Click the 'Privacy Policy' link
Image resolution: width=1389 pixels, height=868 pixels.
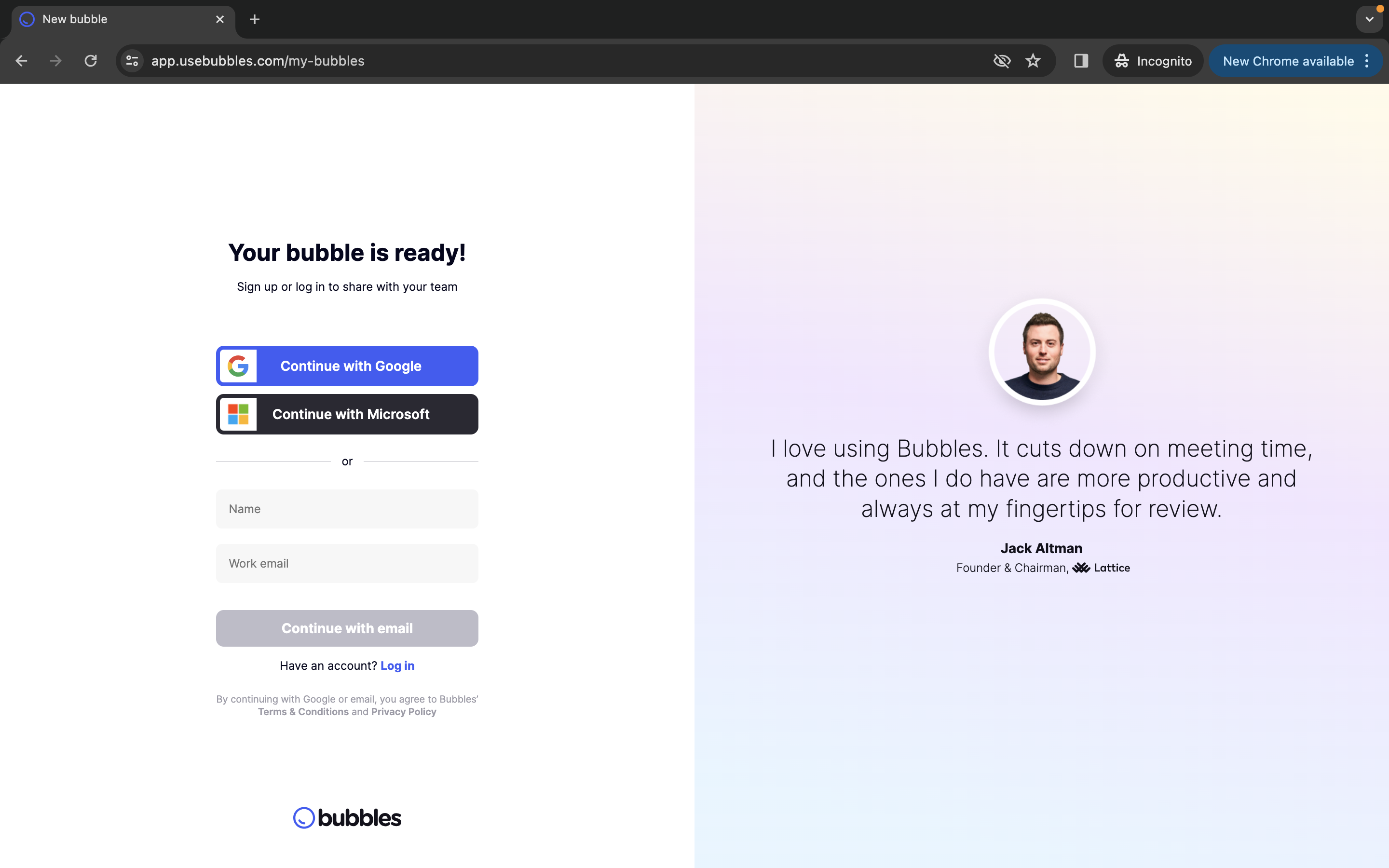(x=403, y=711)
